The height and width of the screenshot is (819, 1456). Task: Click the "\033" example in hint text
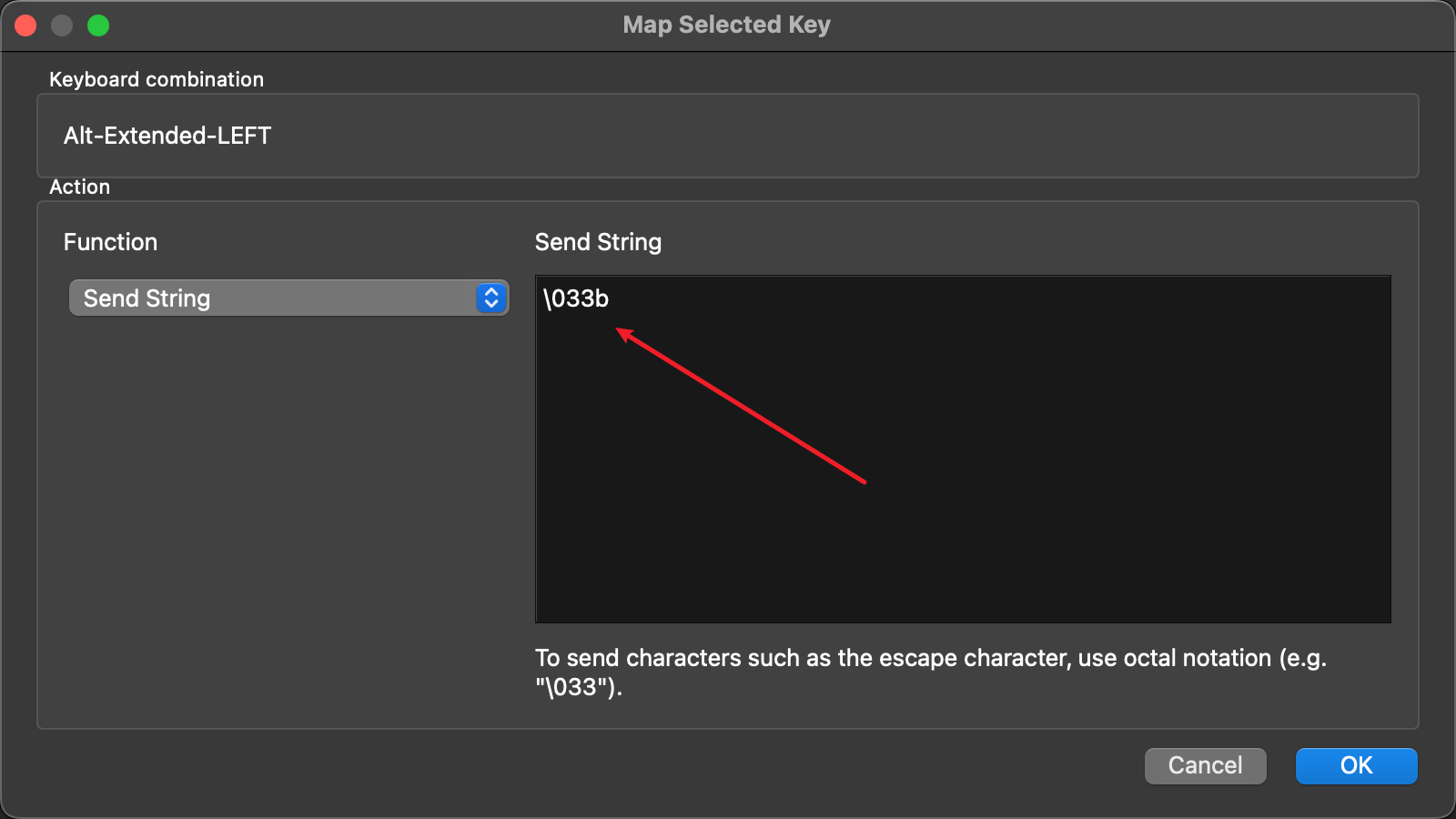click(x=575, y=687)
